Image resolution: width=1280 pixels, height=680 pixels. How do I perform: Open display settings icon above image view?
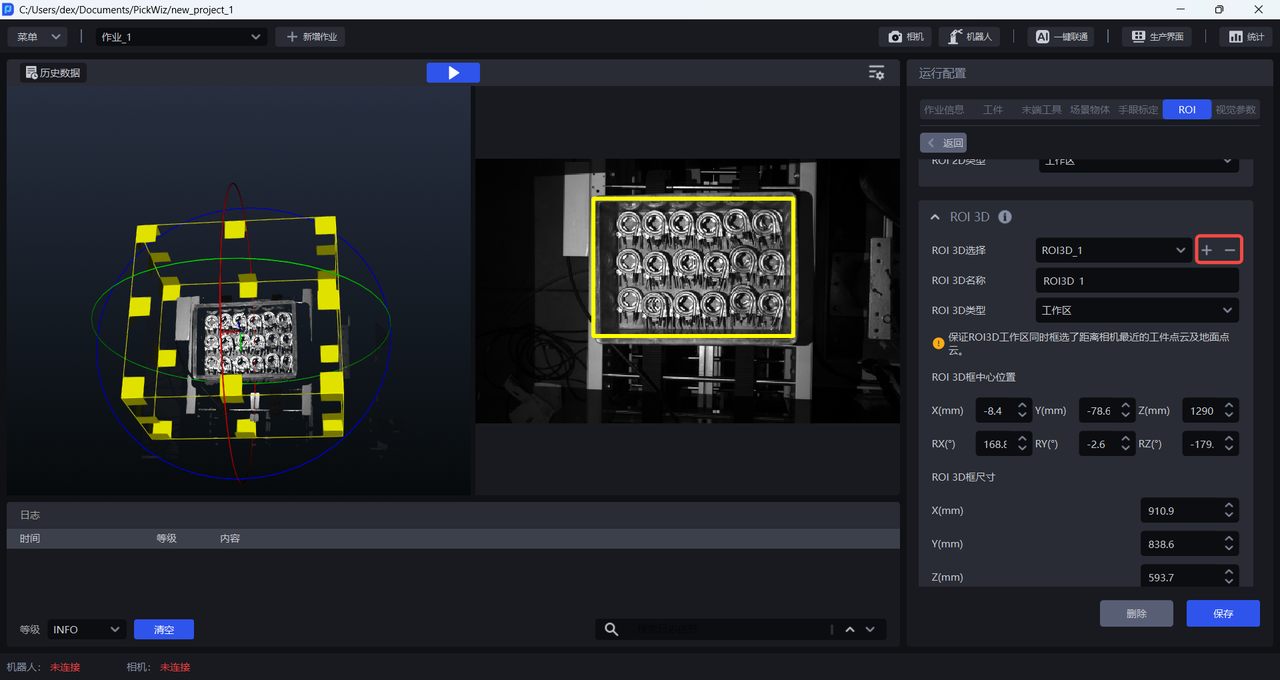pos(876,73)
